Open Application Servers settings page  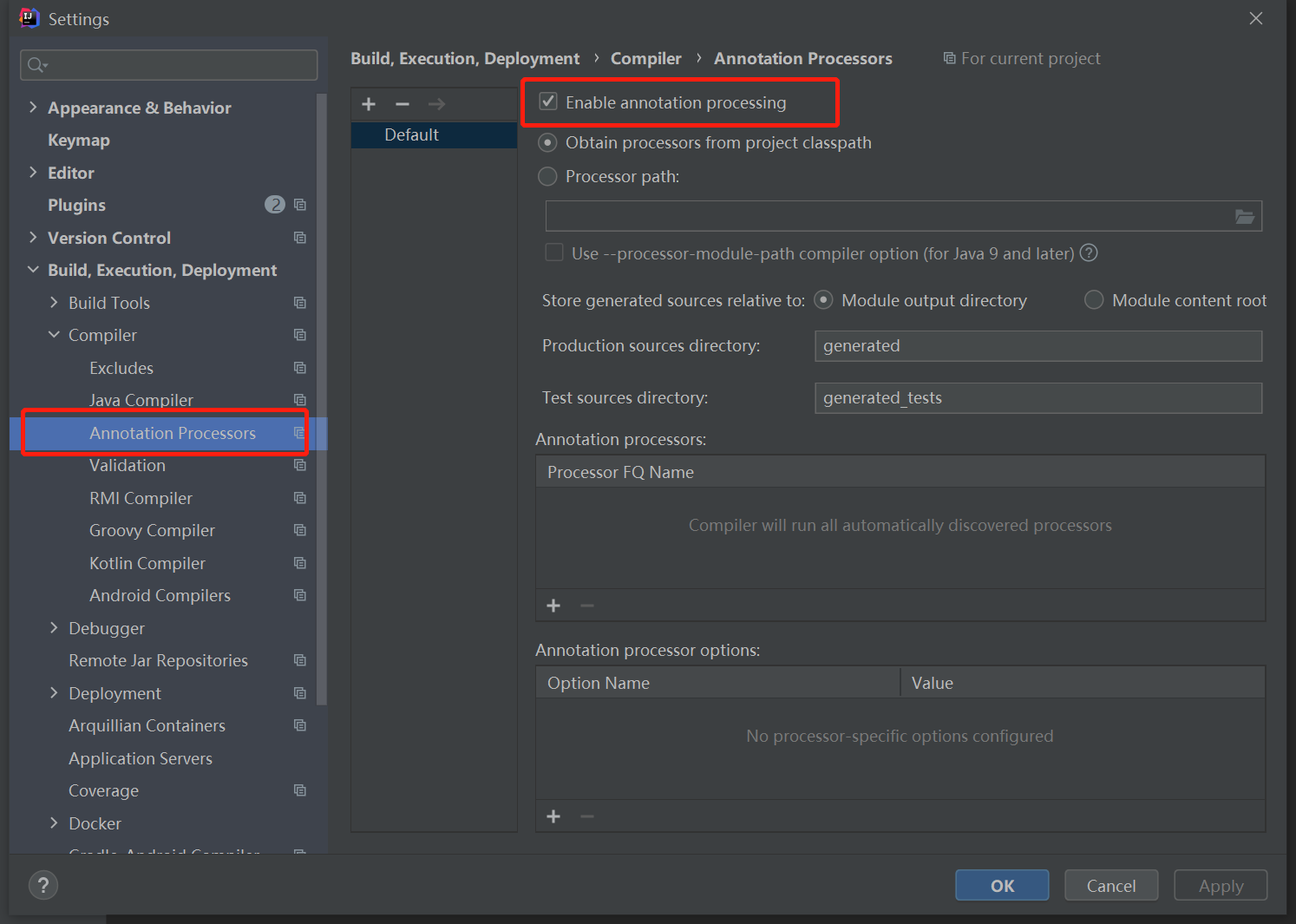(x=141, y=758)
